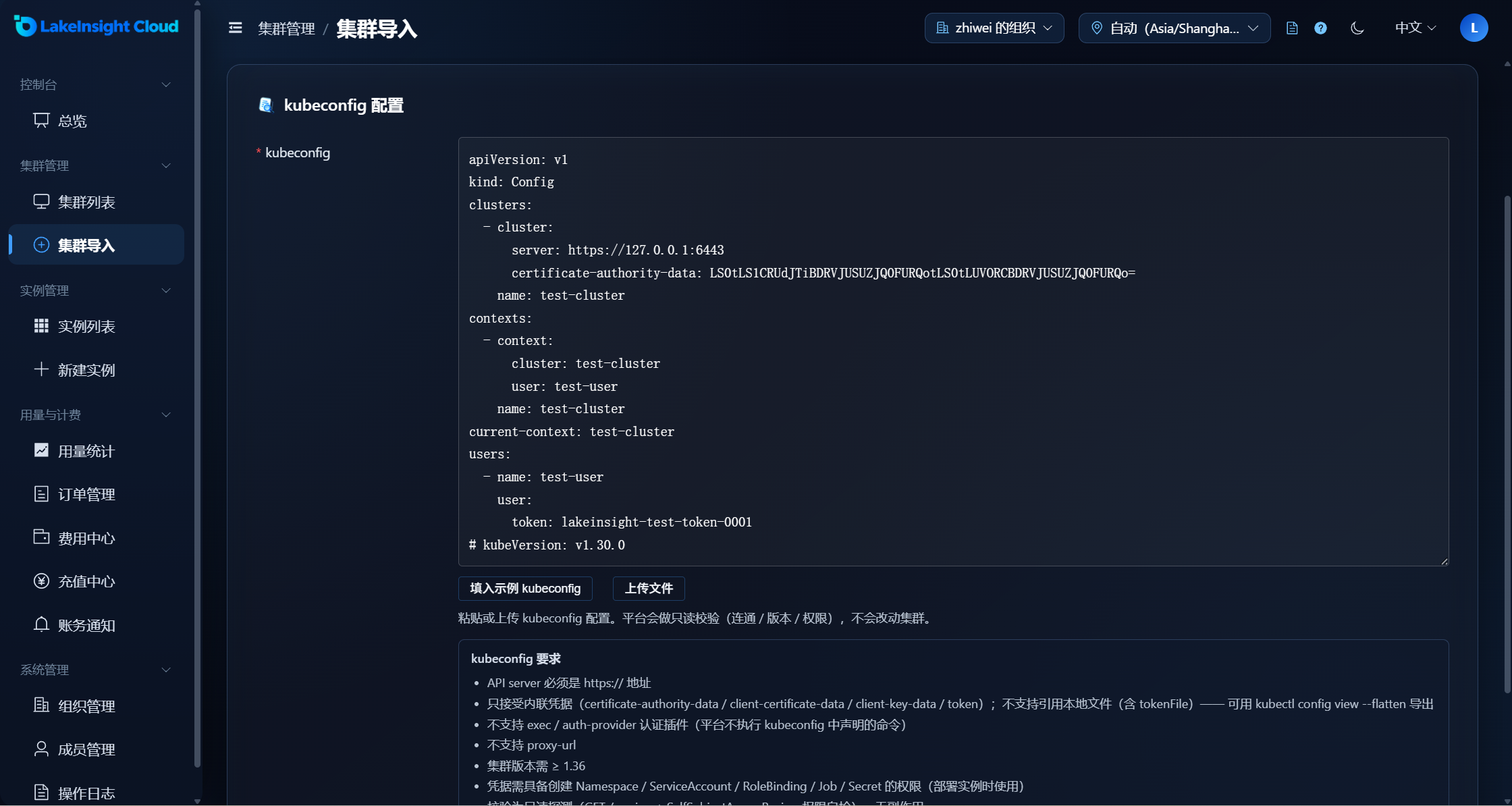Open 新建实例 create instance
Screen dimensions: 1512x806
96,370
